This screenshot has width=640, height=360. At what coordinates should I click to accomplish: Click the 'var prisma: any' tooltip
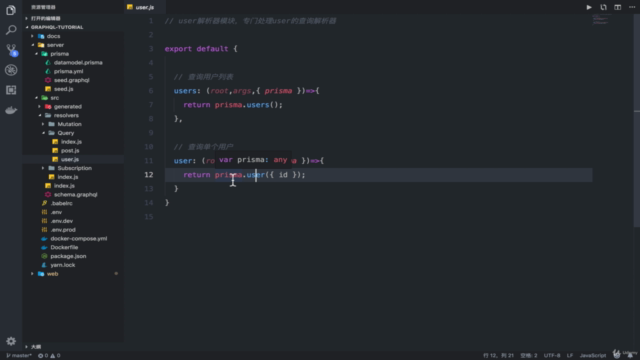(253, 160)
